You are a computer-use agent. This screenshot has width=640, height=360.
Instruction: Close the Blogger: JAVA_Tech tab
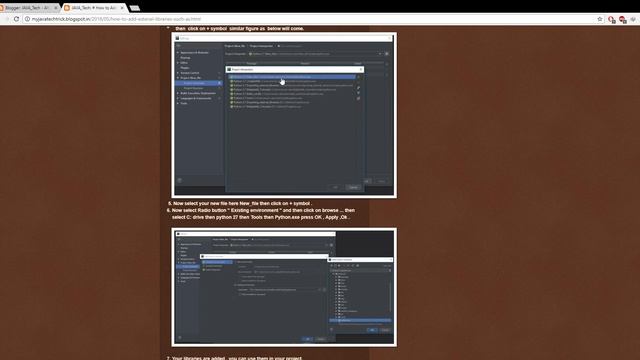[56, 8]
